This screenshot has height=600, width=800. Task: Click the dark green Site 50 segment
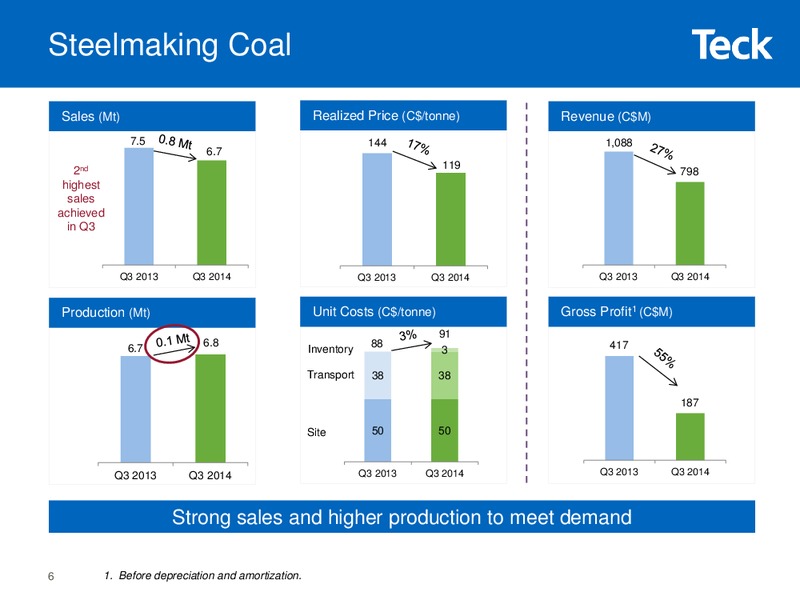[x=444, y=431]
